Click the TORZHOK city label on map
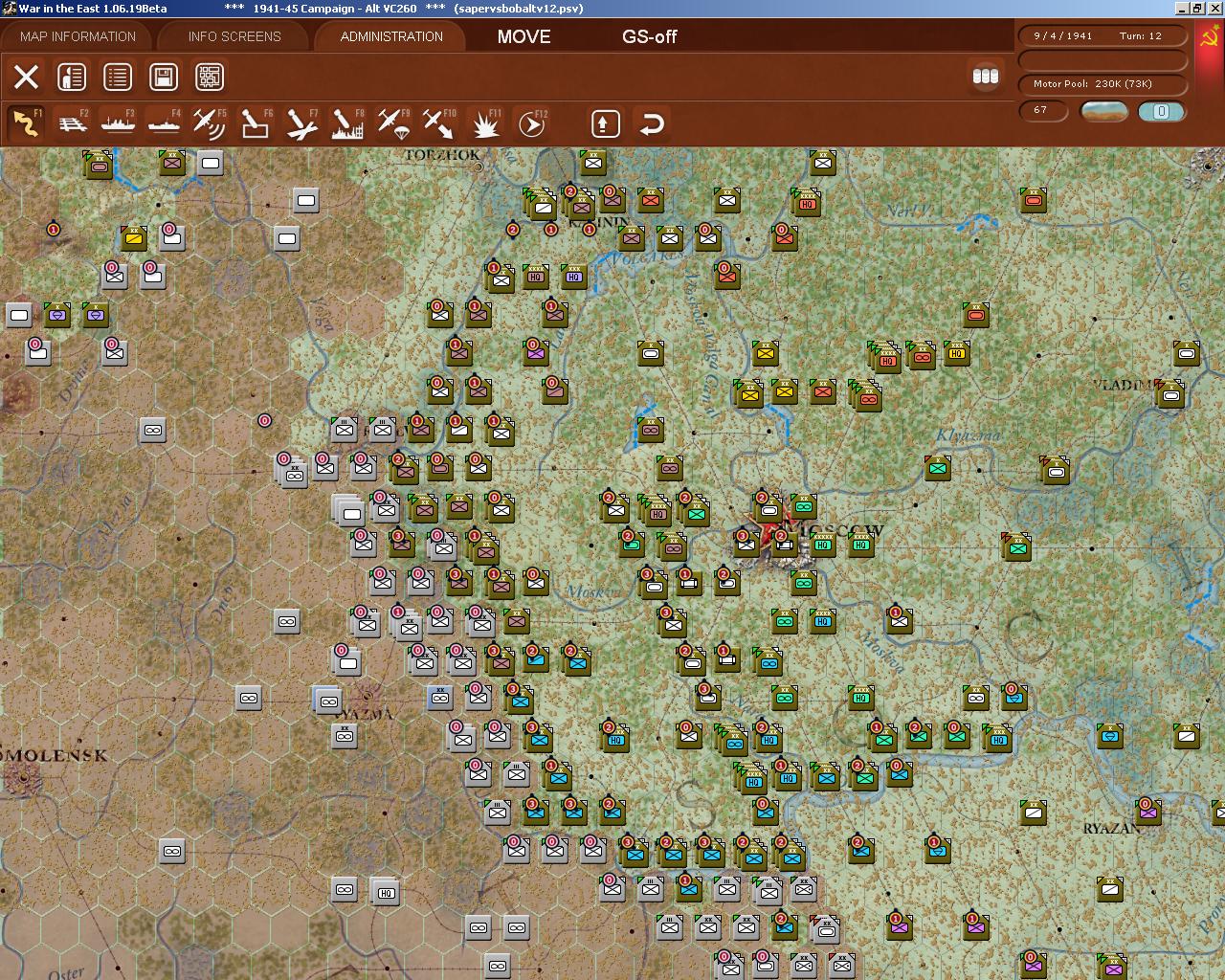This screenshot has width=1225, height=980. [x=443, y=154]
